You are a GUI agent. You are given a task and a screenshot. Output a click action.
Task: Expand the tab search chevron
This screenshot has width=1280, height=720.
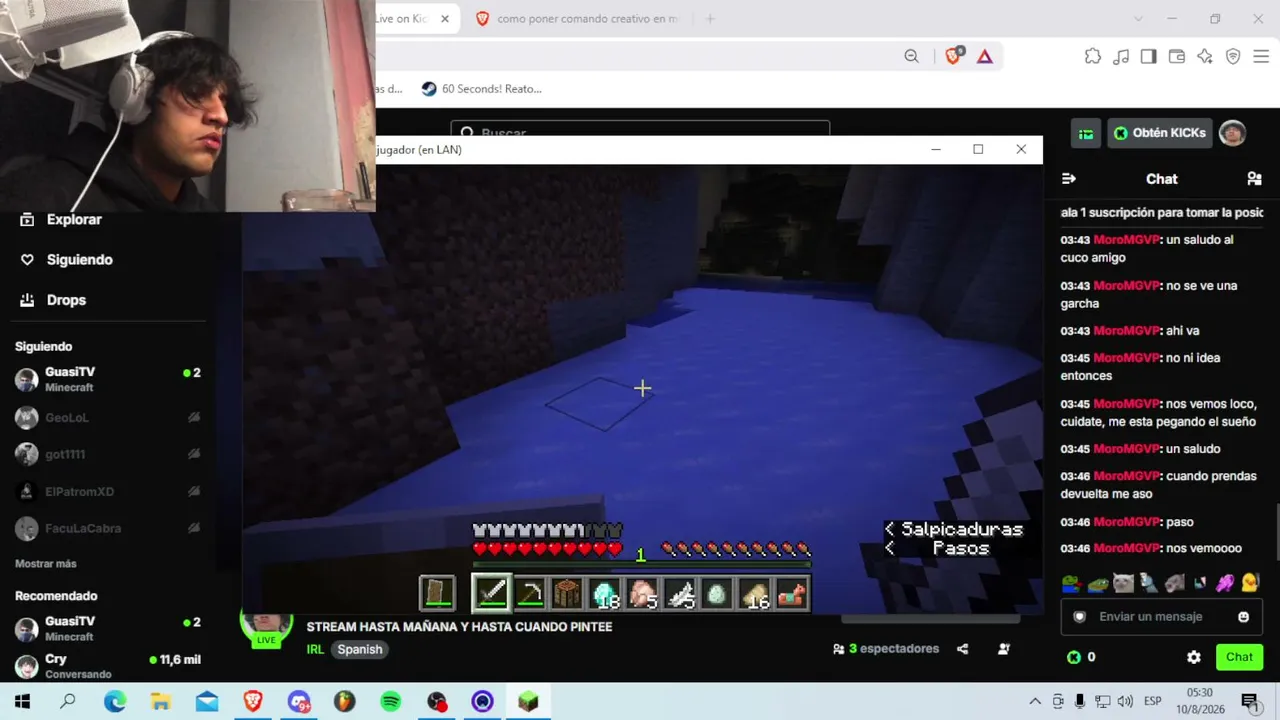tap(1138, 19)
